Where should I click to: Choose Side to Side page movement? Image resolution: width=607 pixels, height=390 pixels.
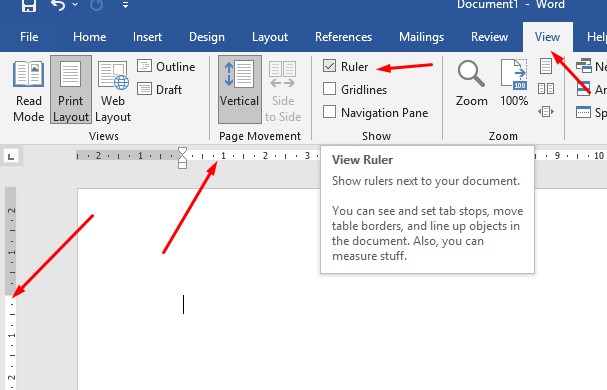click(x=283, y=90)
